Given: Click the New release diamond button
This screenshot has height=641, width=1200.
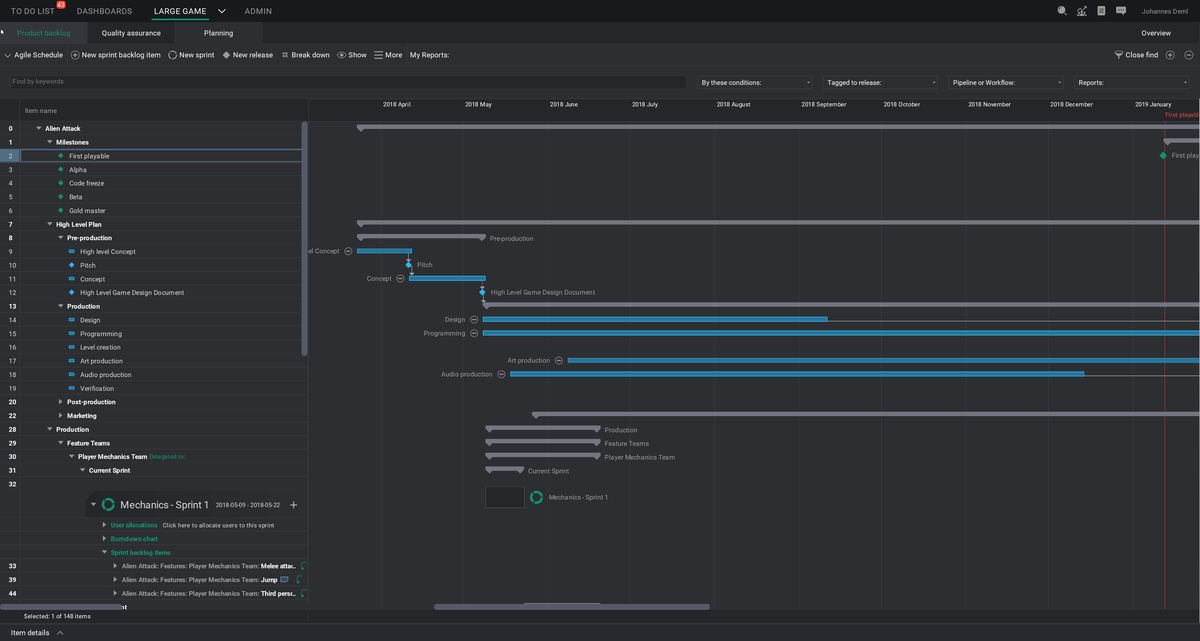Looking at the screenshot, I should pos(247,55).
